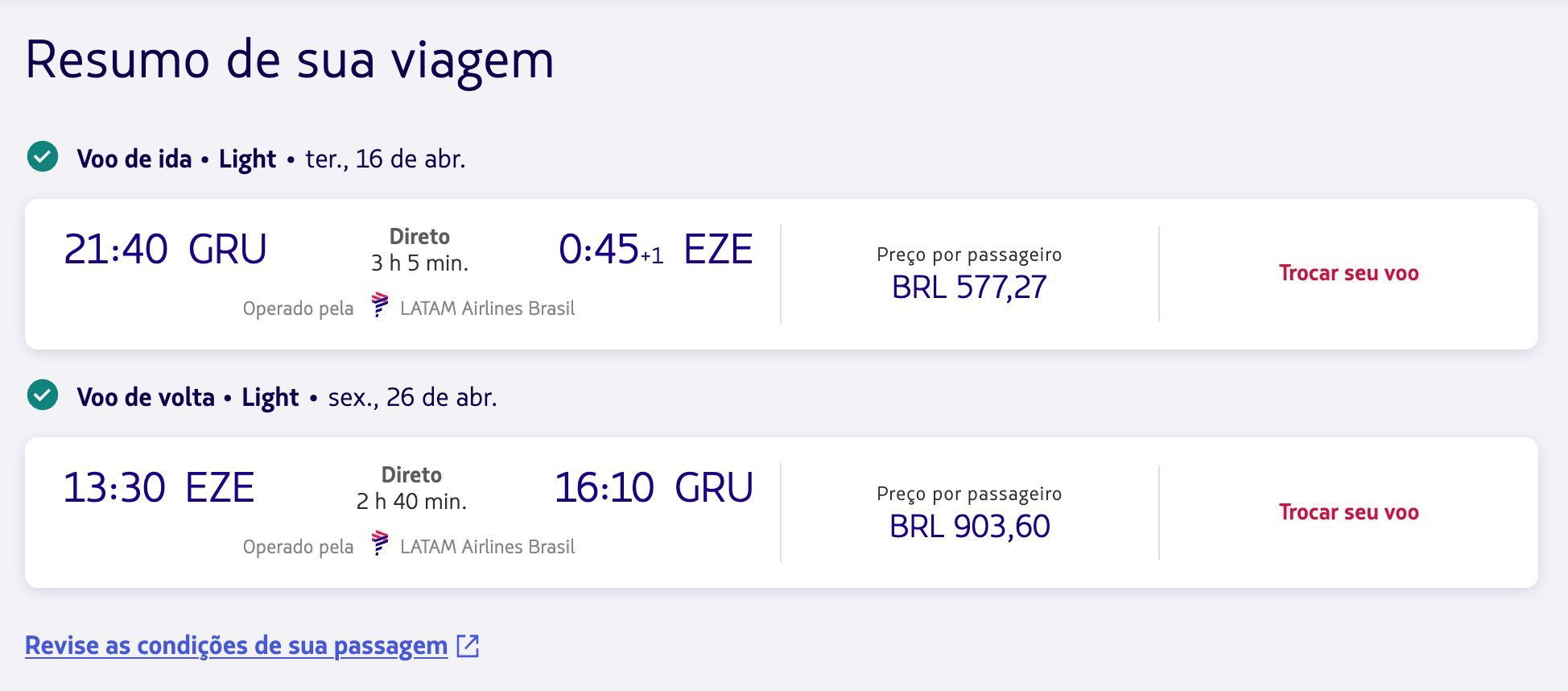This screenshot has width=1568, height=691.
Task: Change the return flight via Trocar seu voo
Action: [x=1348, y=512]
